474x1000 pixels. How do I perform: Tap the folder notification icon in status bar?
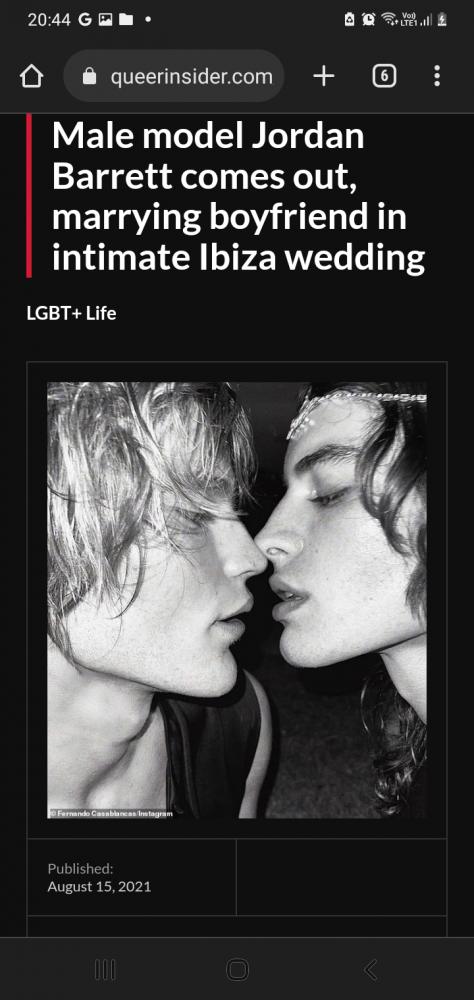(126, 20)
